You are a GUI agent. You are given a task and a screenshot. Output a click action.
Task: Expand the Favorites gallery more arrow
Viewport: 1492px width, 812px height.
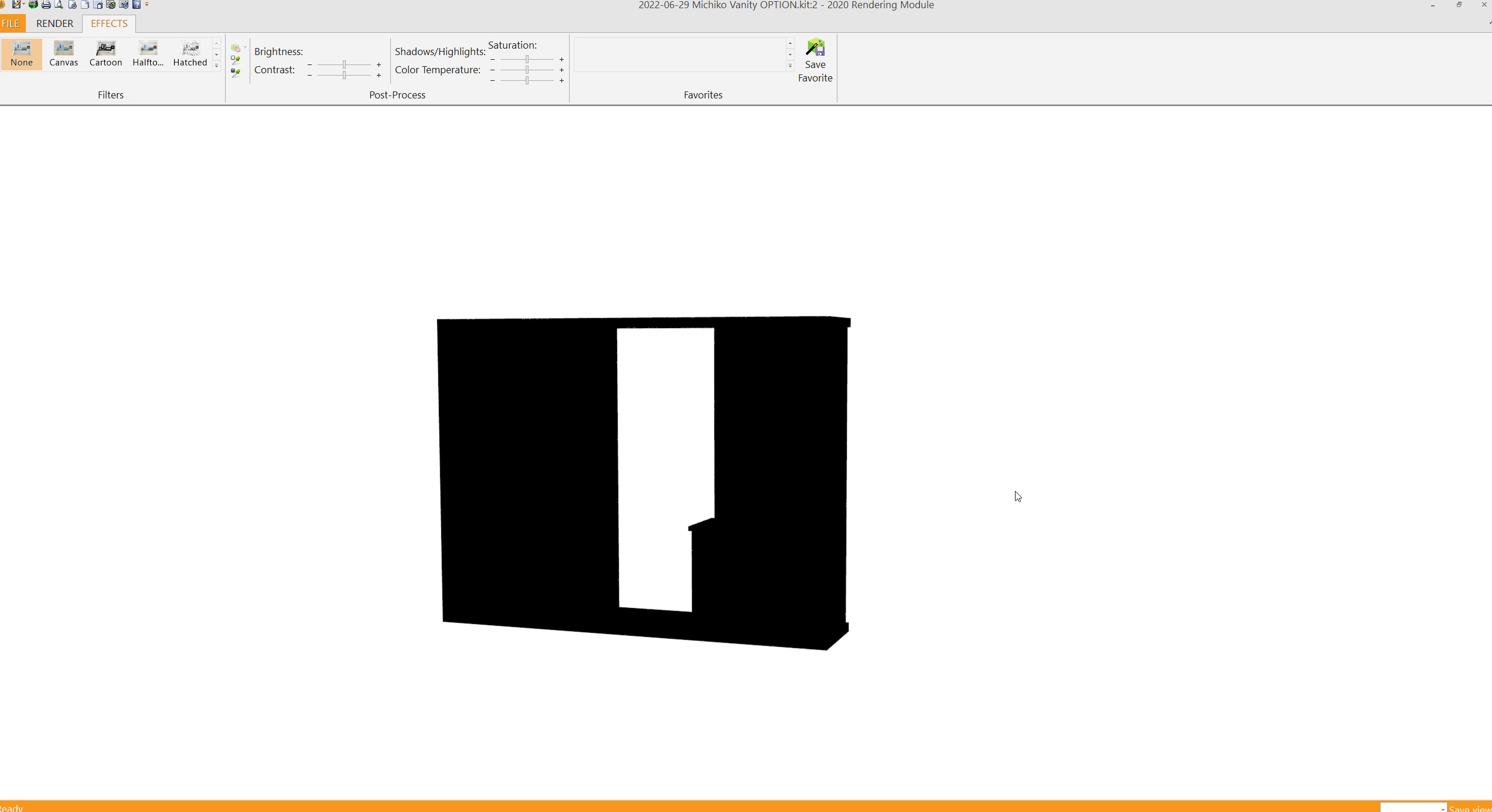pos(790,66)
